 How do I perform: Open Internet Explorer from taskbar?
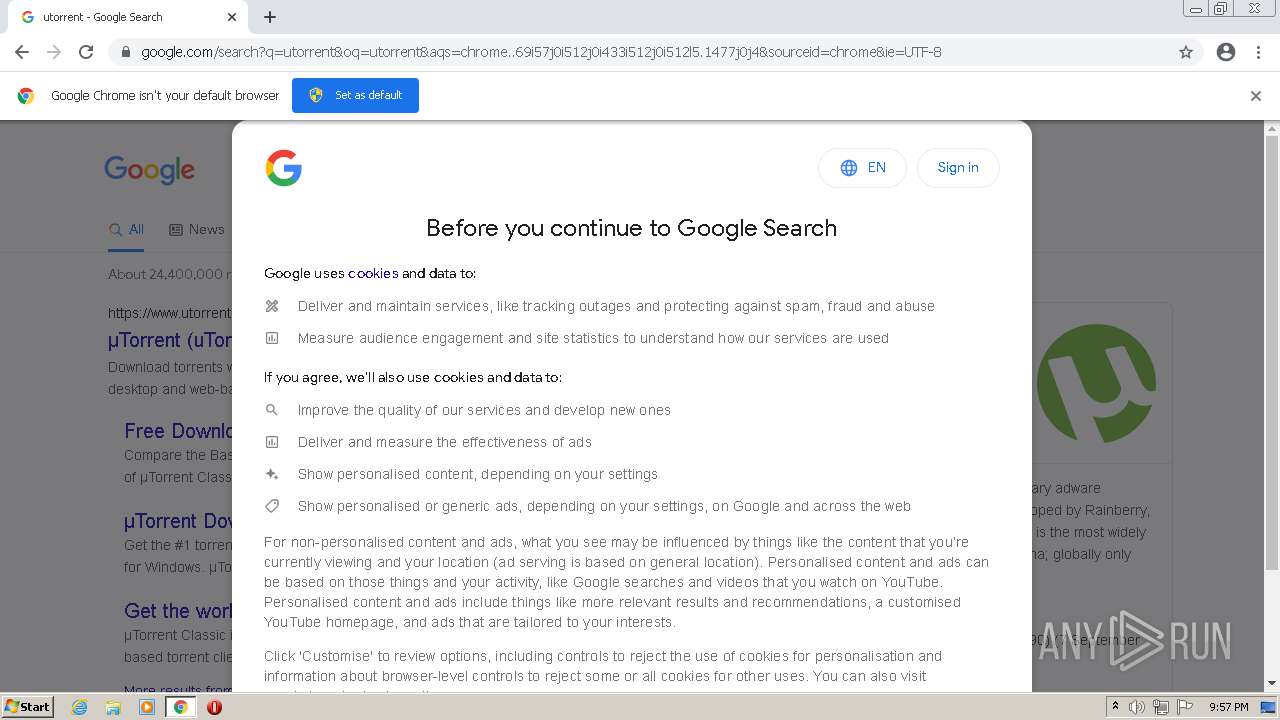click(x=80, y=707)
